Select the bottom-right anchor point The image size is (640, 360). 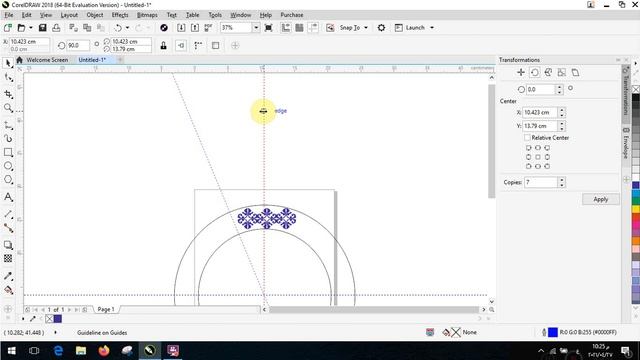point(547,166)
